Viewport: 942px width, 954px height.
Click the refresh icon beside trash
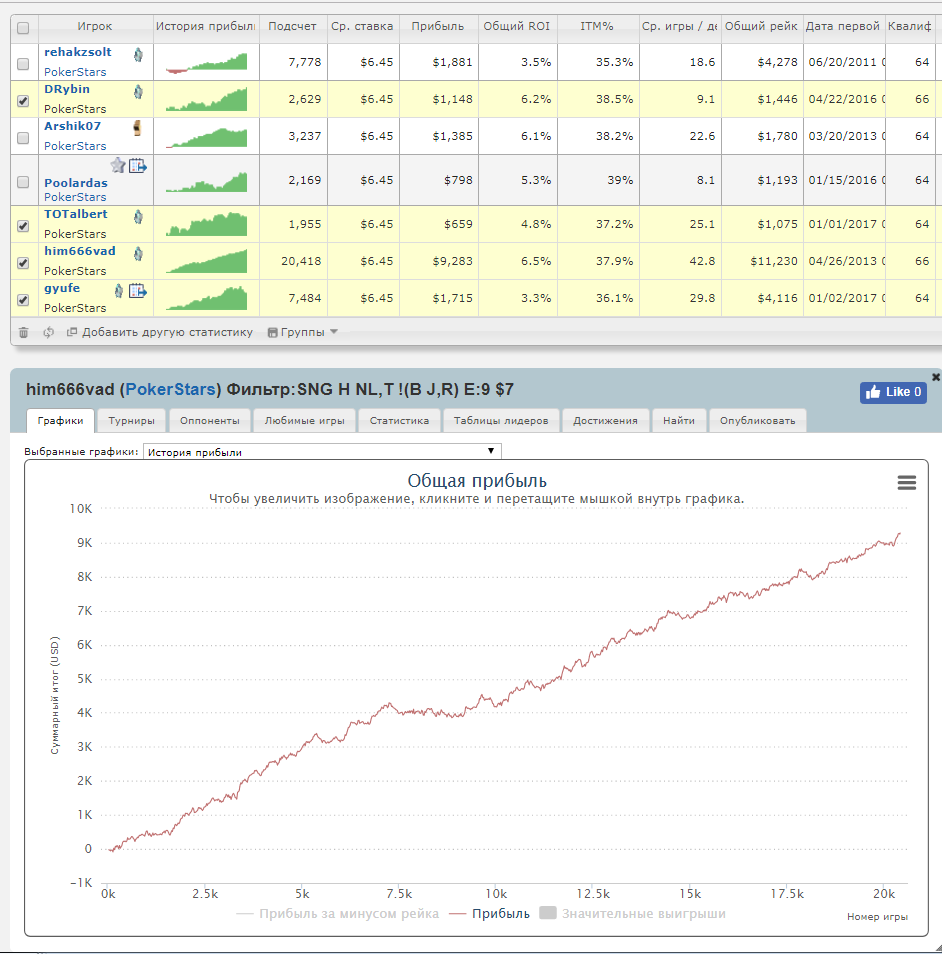pyautogui.click(x=49, y=332)
